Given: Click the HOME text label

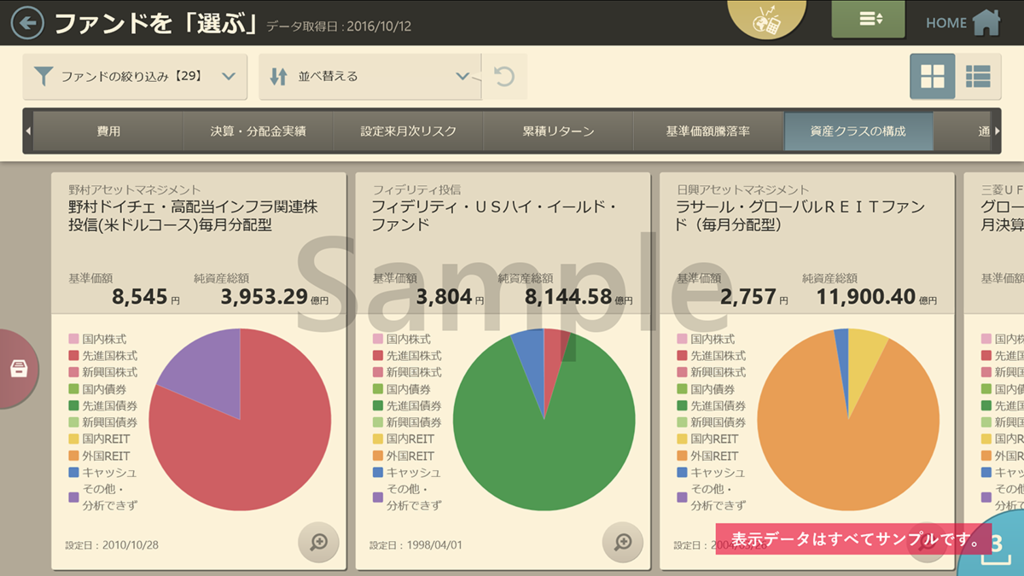Looking at the screenshot, I should click(x=946, y=23).
